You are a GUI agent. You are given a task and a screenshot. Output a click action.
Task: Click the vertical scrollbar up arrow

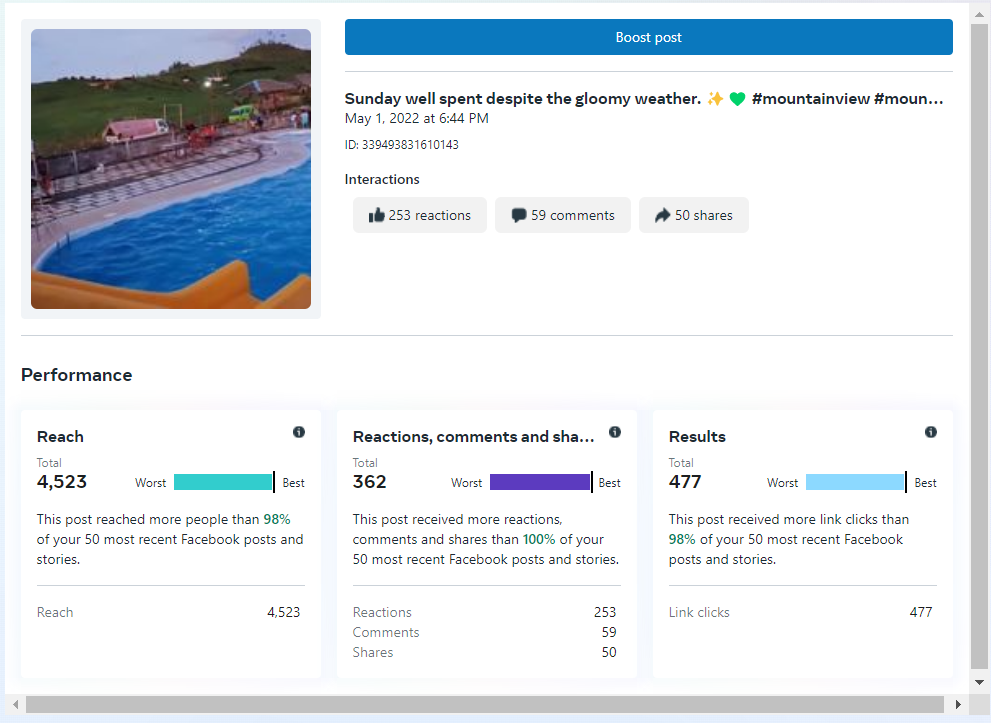[979, 10]
